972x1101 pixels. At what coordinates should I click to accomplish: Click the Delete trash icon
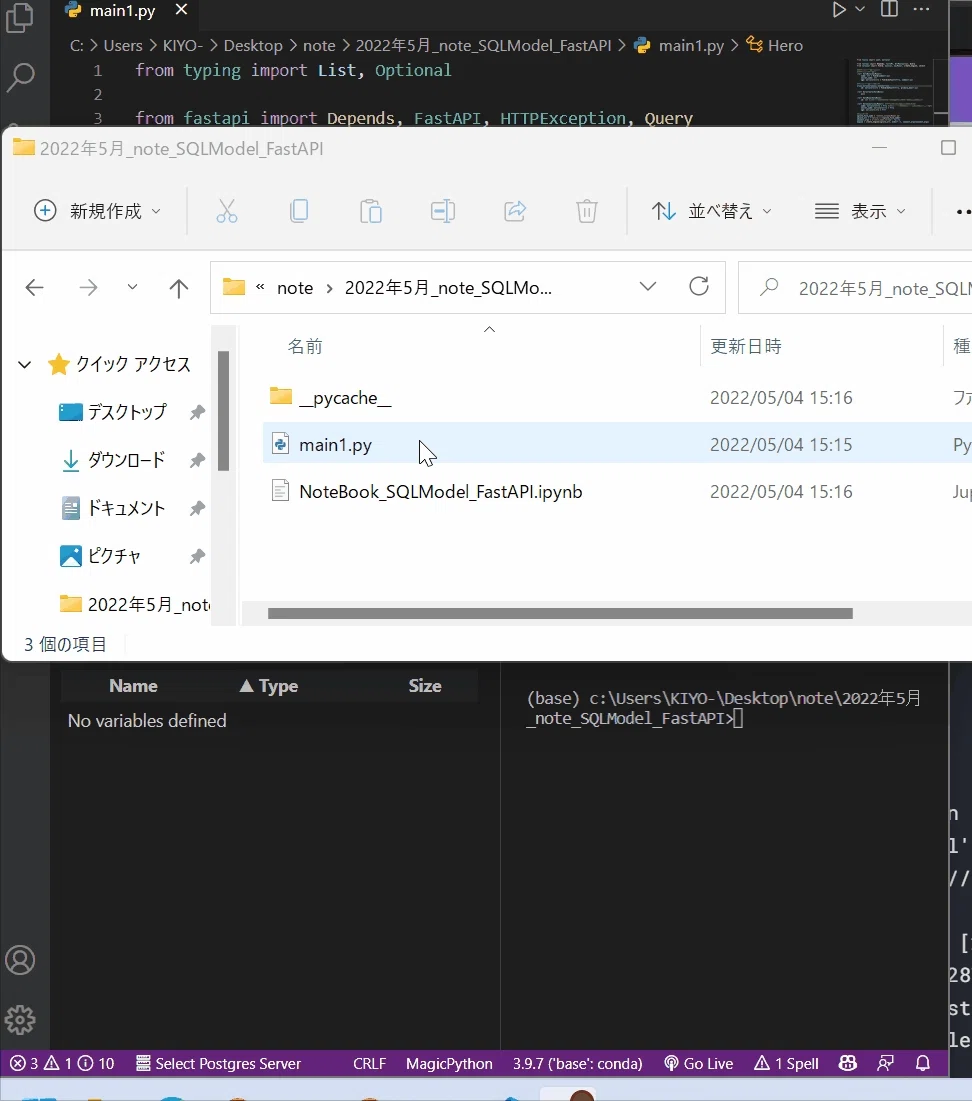coord(586,211)
